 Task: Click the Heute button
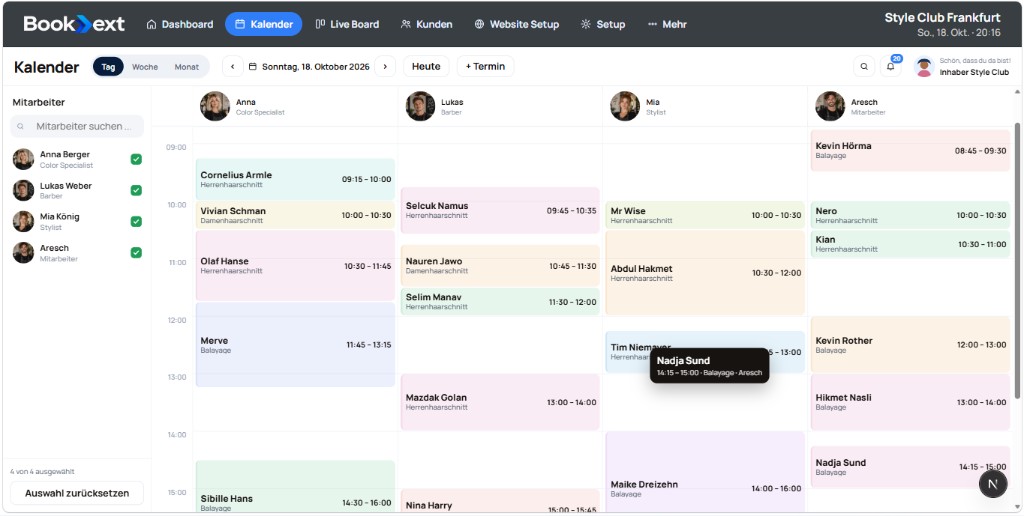point(426,67)
